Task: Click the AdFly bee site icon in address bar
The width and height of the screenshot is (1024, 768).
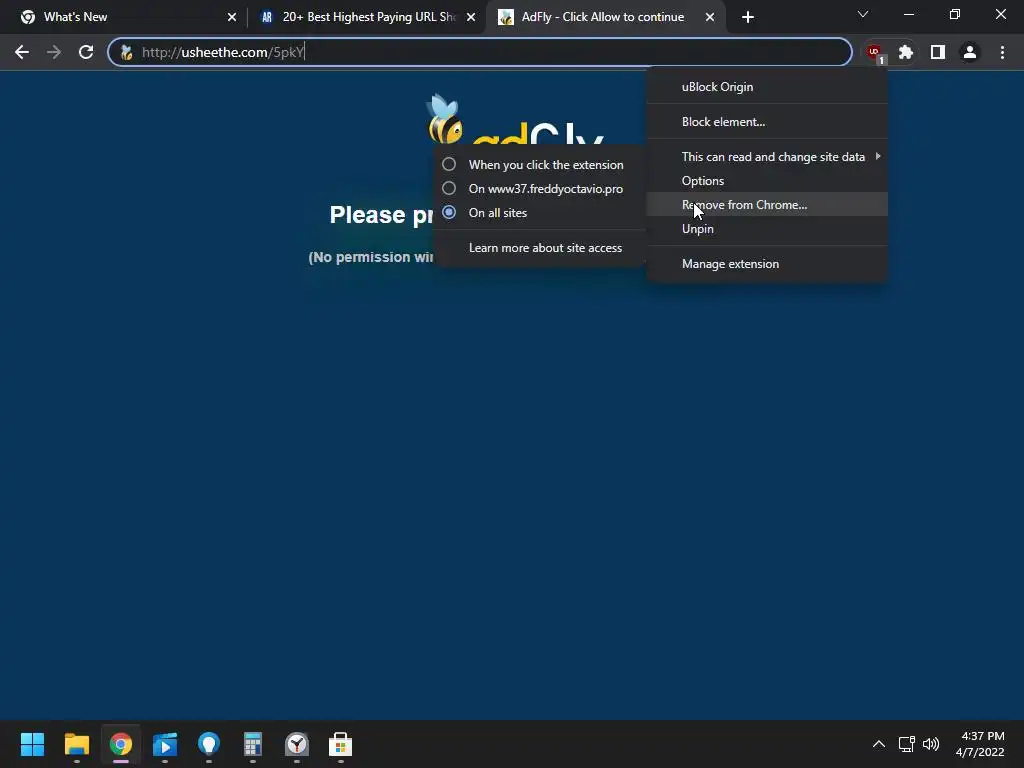Action: pos(127,52)
